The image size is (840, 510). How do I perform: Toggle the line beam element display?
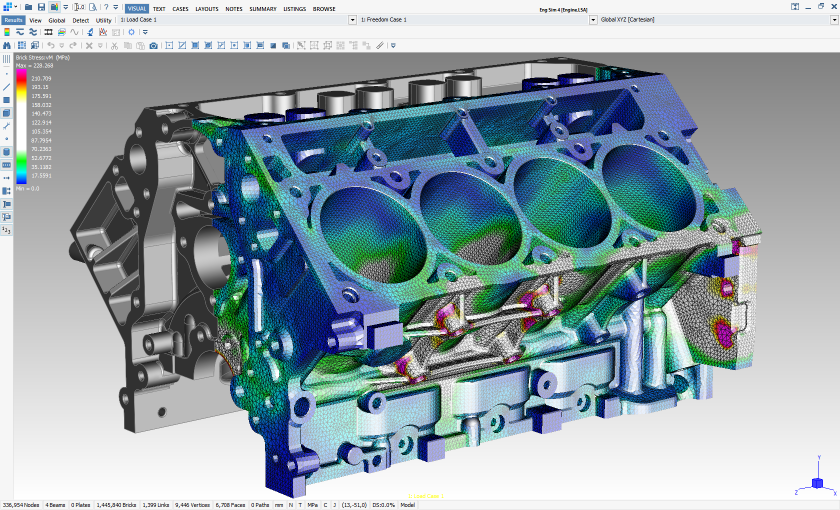pos(7,87)
